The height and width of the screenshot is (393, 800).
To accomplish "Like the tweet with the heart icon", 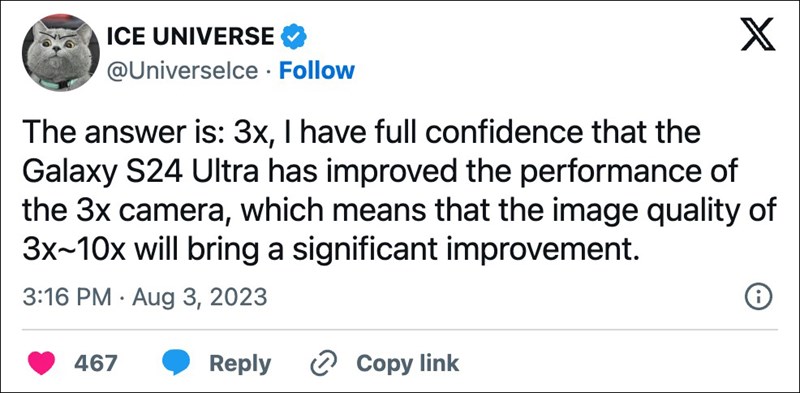I will tap(41, 363).
